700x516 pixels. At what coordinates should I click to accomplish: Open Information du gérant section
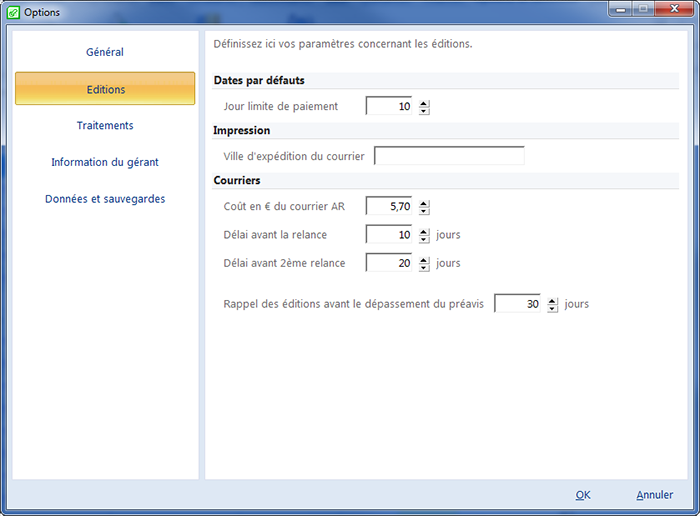tap(105, 162)
